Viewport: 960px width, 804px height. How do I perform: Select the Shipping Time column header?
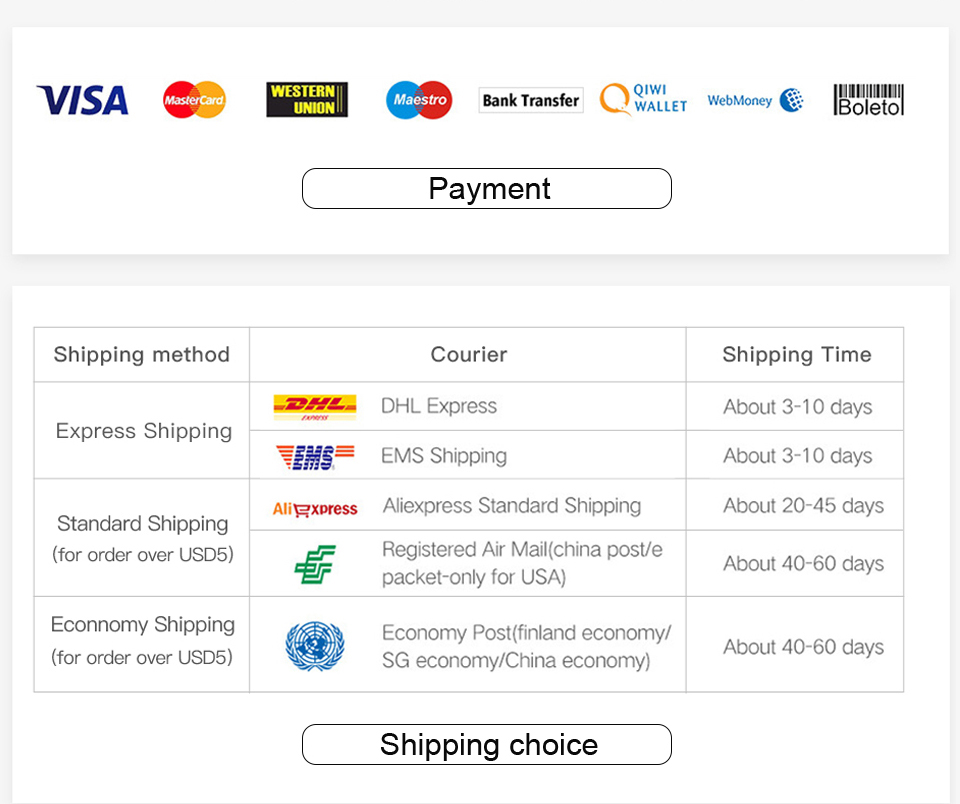click(x=795, y=355)
